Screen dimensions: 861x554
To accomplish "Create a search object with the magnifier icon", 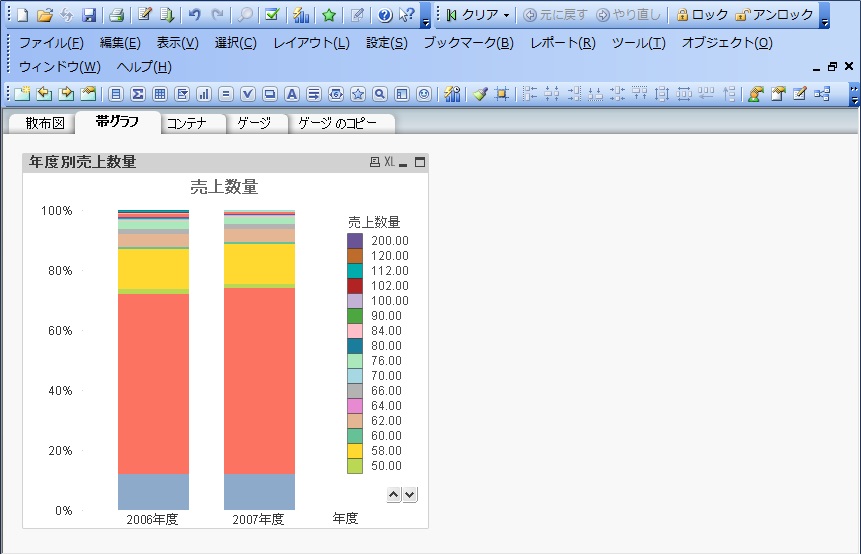I will (x=379, y=94).
